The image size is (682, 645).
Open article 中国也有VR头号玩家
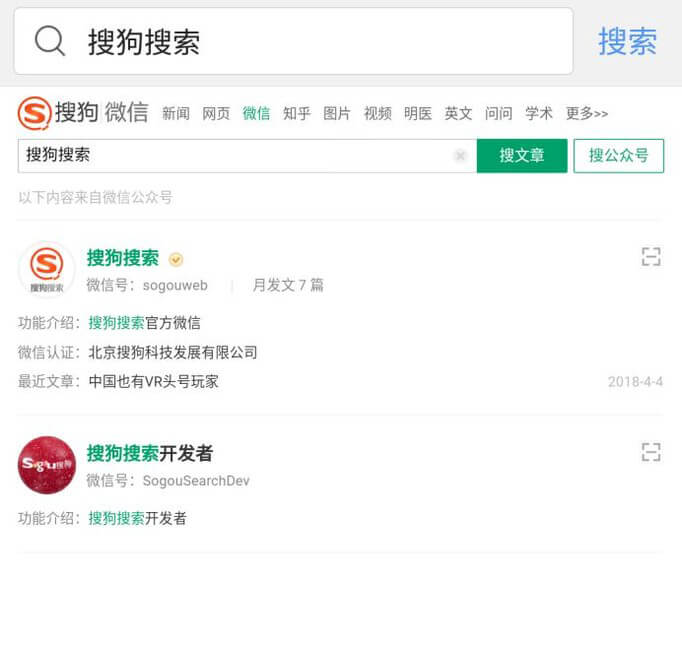pyautogui.click(x=154, y=381)
